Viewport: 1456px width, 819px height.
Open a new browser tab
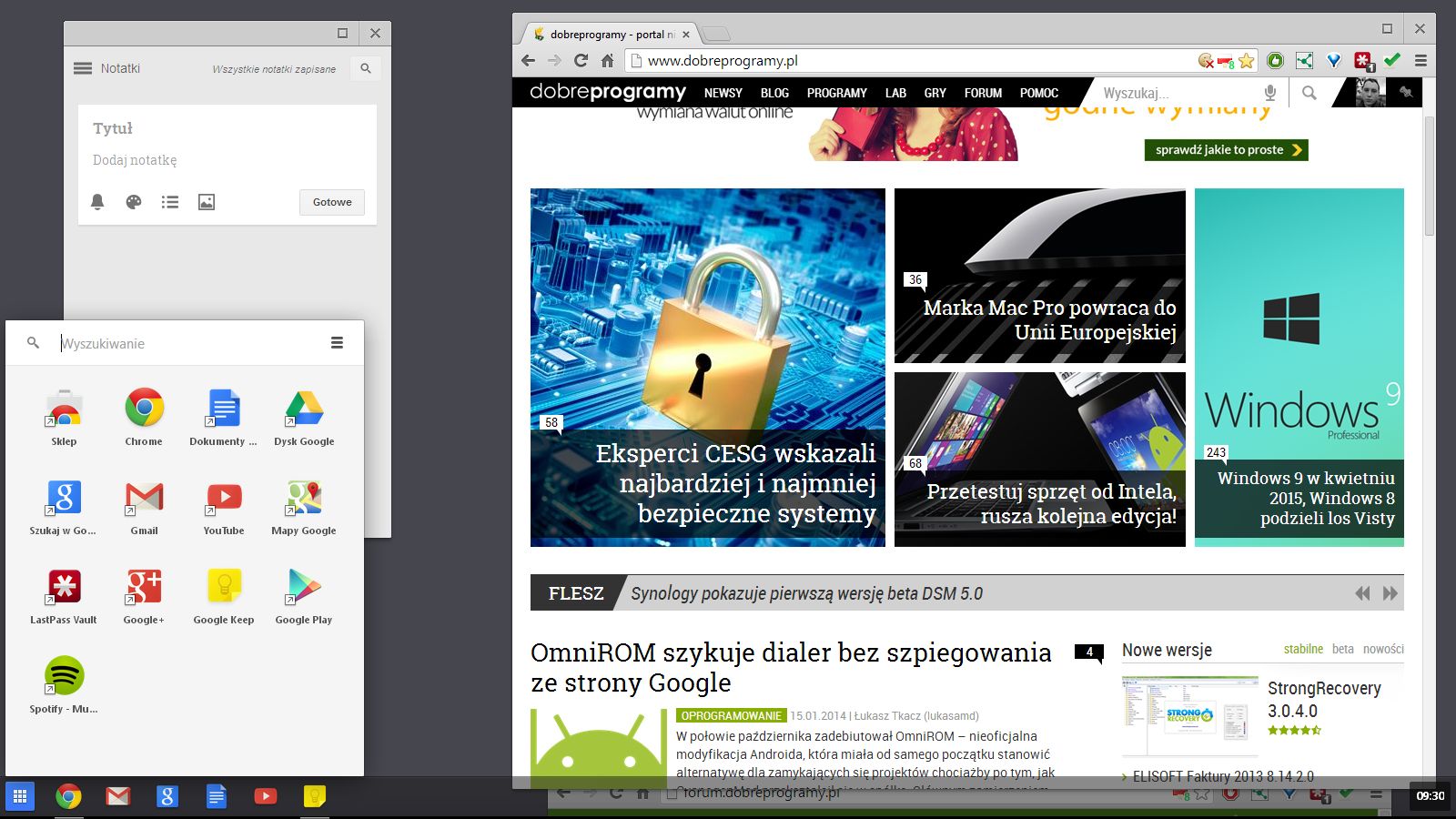(717, 35)
